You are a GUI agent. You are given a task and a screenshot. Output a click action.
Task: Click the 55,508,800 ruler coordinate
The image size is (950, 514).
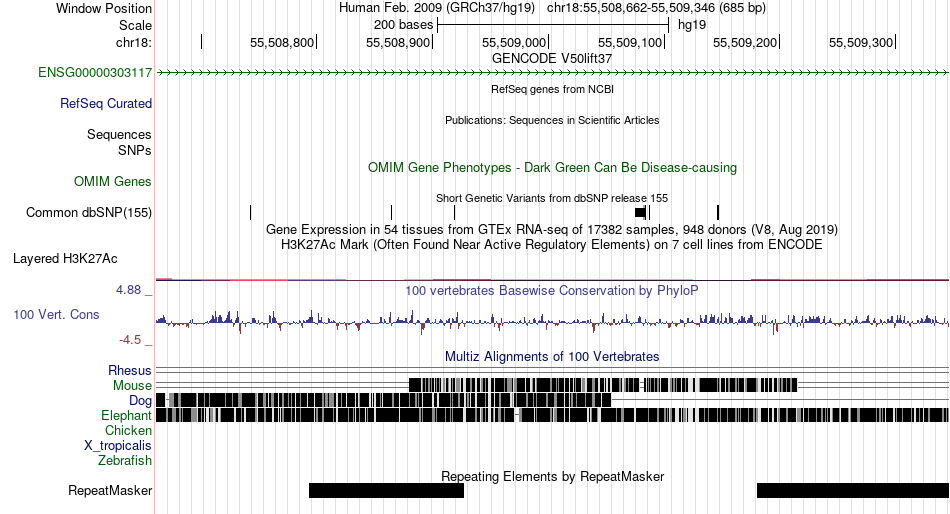[282, 43]
